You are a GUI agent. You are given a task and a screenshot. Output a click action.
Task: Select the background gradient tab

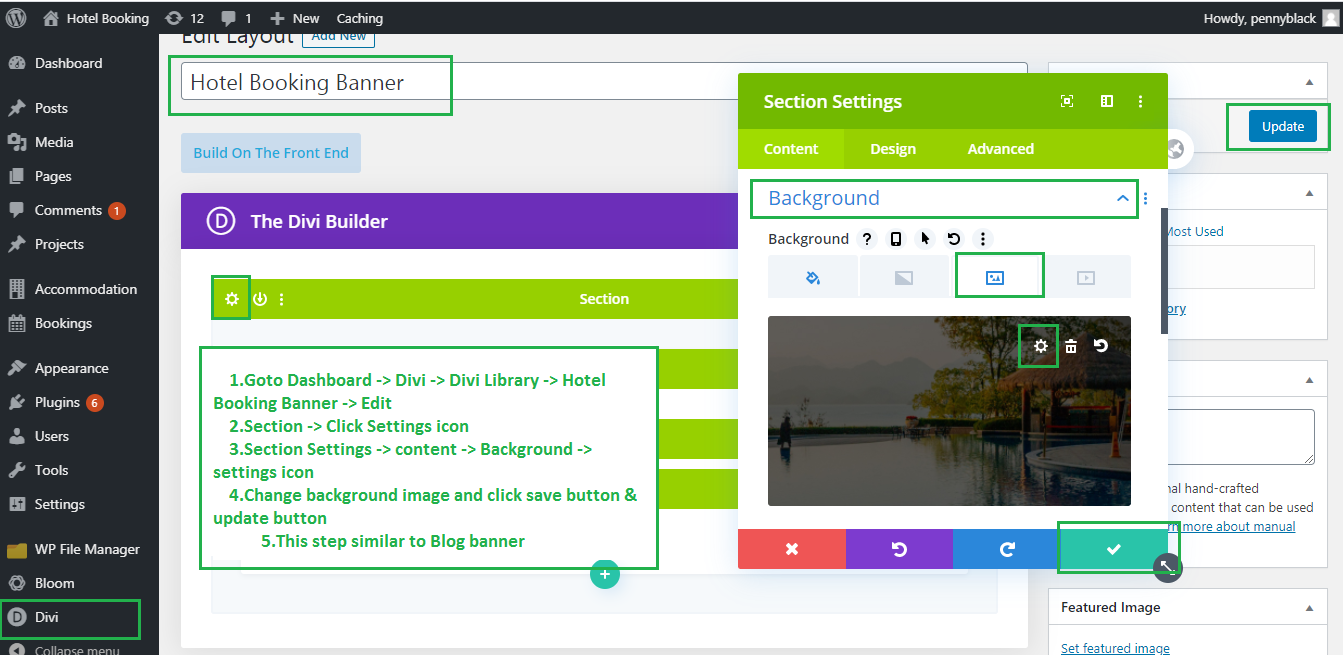(904, 277)
